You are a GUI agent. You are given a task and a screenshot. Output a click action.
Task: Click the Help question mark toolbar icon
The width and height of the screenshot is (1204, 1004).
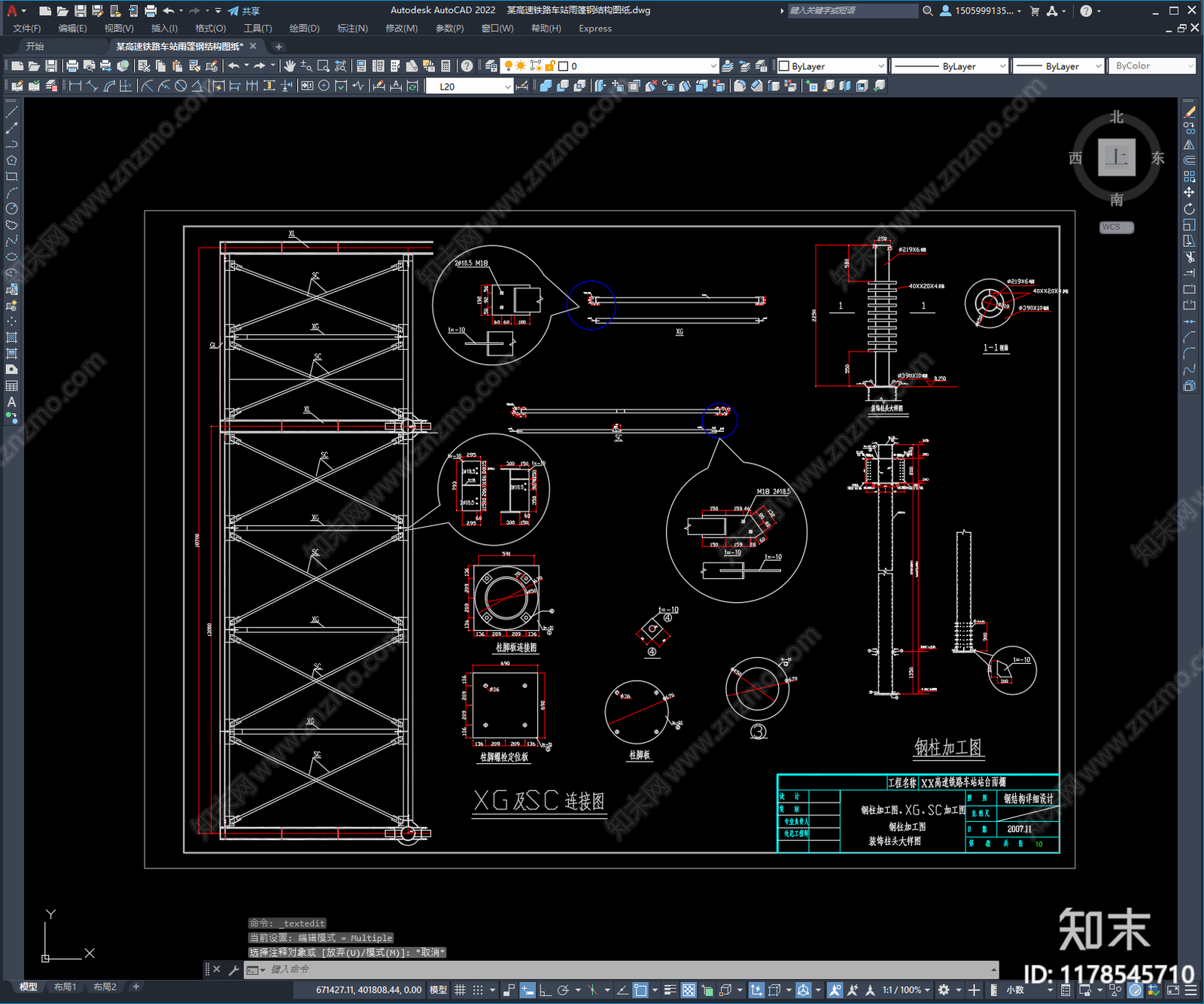[467, 66]
